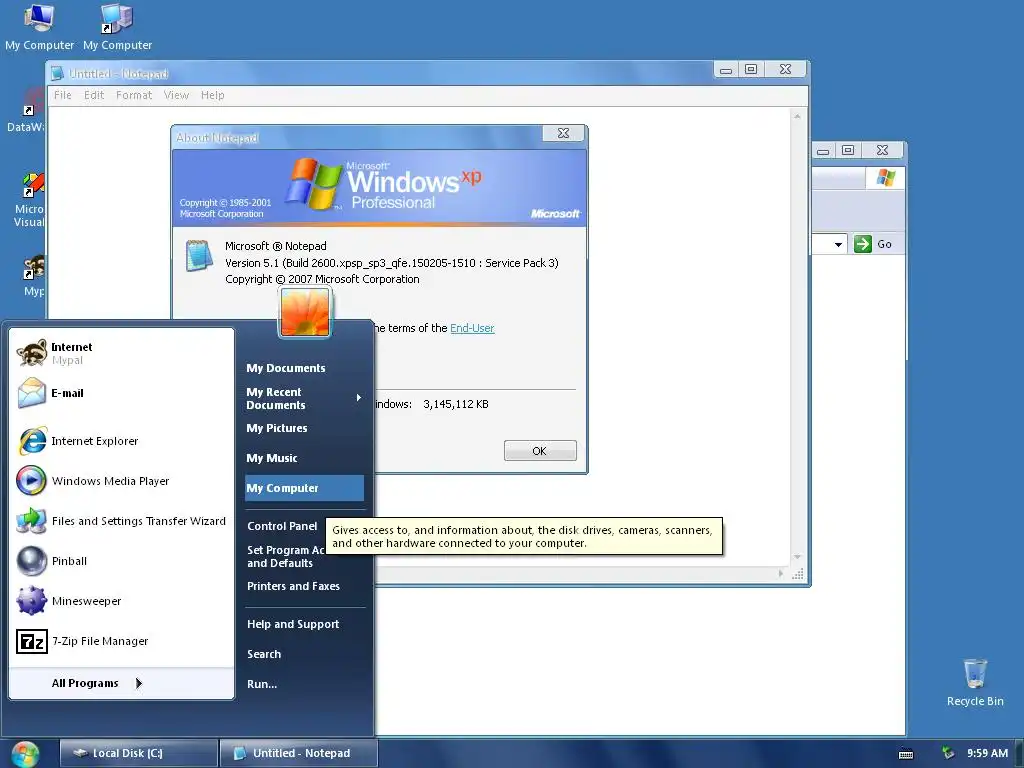Screen dimensions: 1024x768
Task: Open the End-User license link
Action: click(x=472, y=328)
